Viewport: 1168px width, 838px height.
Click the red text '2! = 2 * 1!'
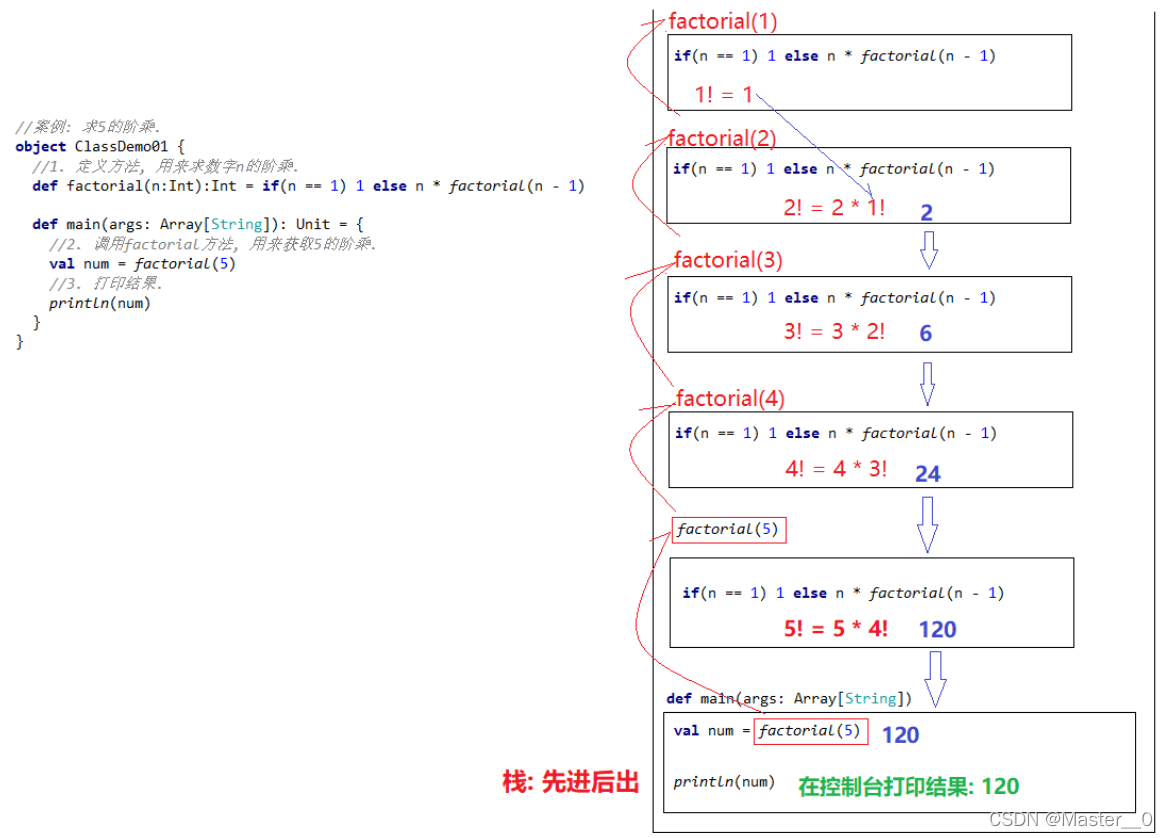click(834, 207)
